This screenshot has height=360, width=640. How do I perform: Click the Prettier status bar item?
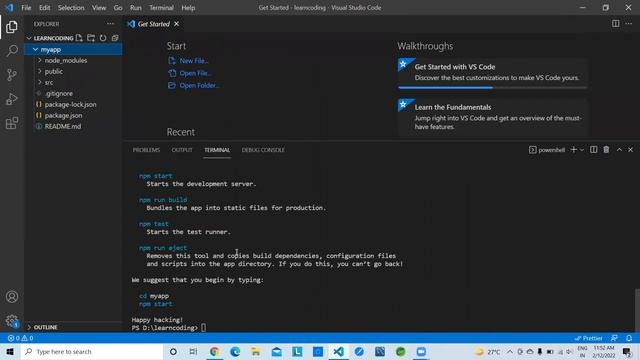pos(588,338)
